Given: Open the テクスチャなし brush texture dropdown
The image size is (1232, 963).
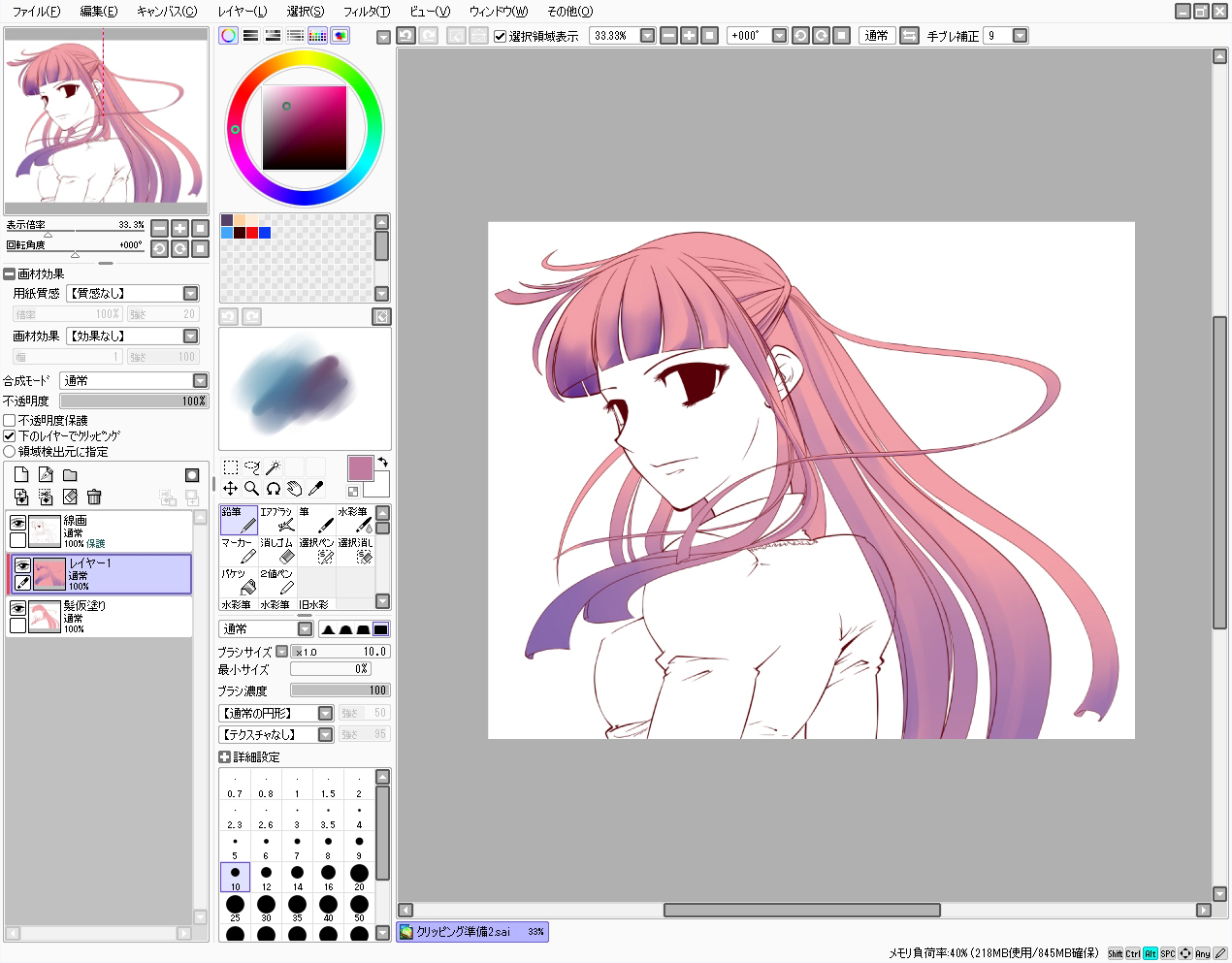Looking at the screenshot, I should 326,734.
